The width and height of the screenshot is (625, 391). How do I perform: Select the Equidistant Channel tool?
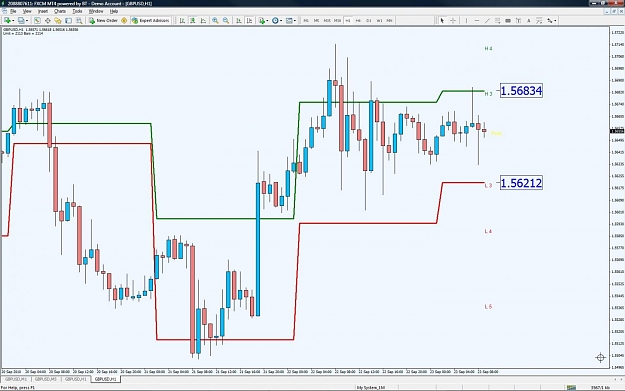(497, 20)
